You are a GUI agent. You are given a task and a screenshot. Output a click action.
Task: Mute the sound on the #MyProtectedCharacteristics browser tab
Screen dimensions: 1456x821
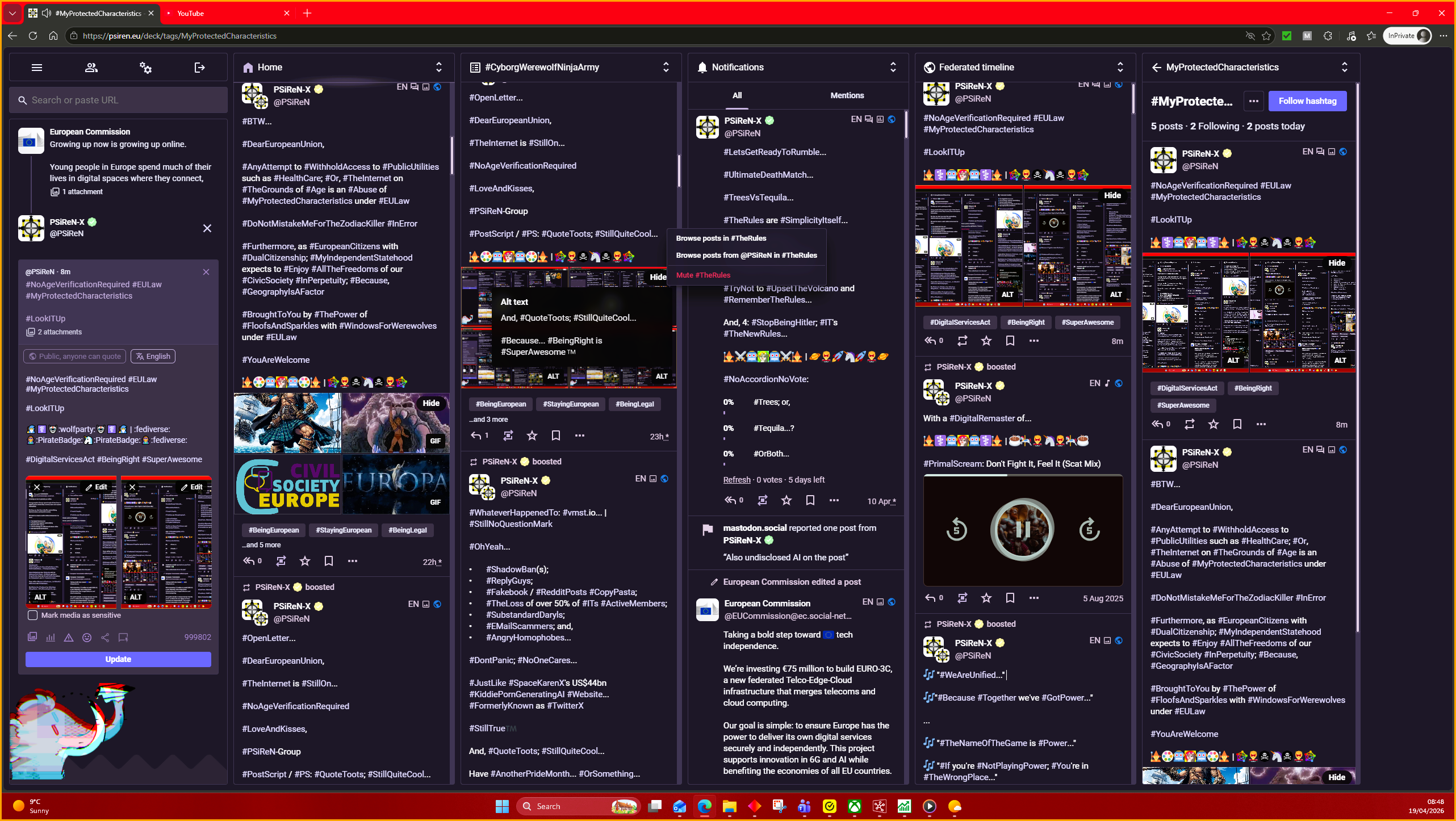pos(47,13)
